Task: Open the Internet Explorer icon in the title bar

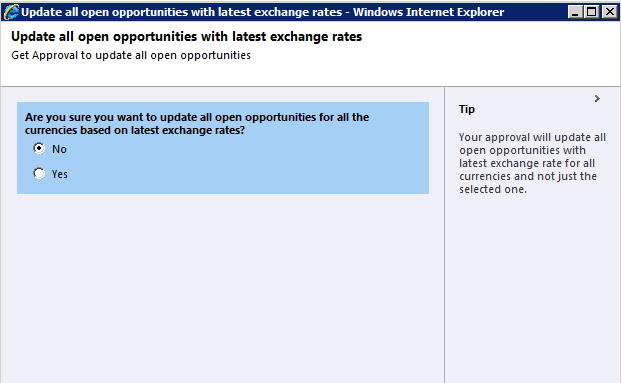Action: pos(11,12)
